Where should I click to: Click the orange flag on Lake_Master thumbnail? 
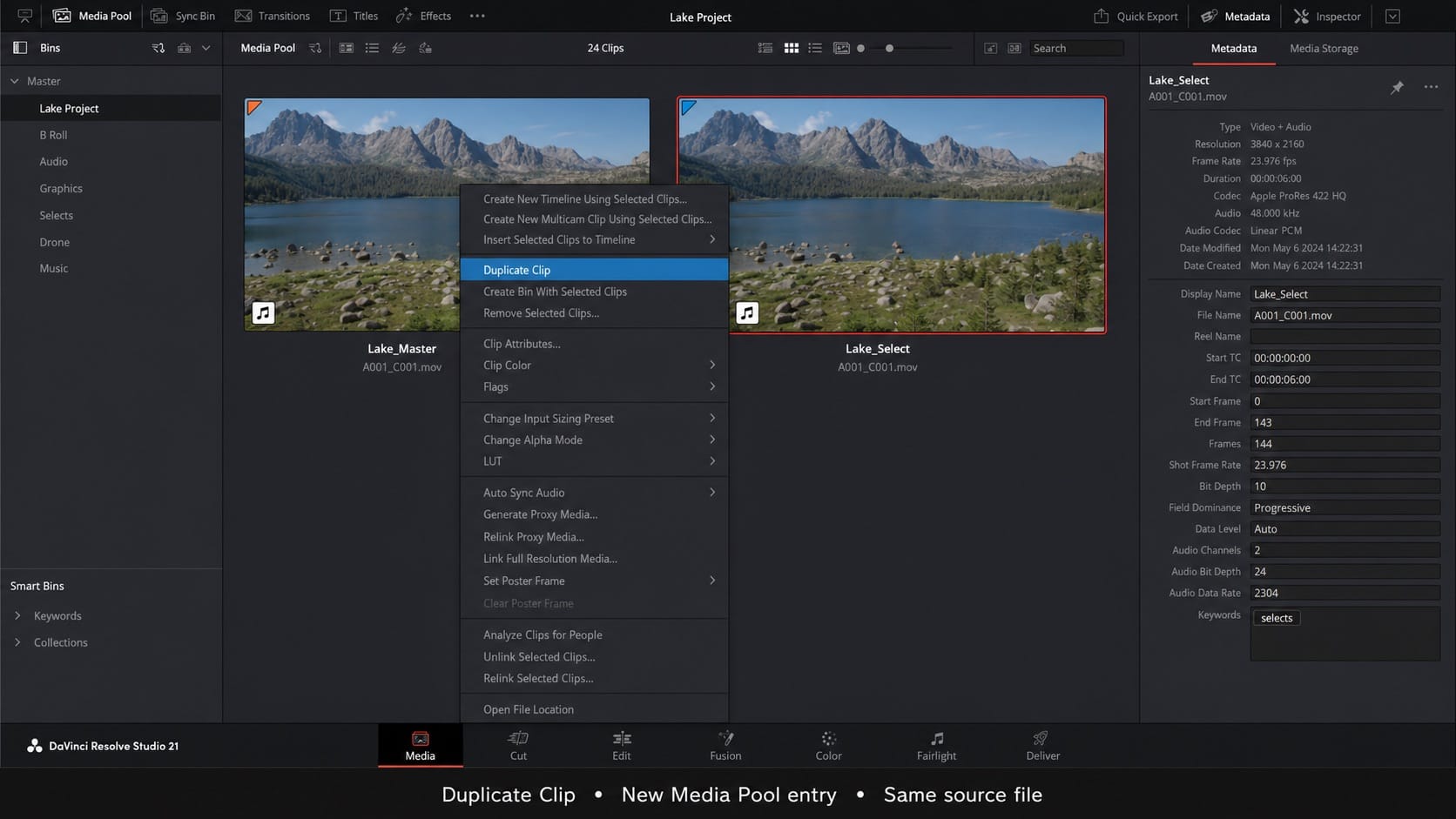253,107
